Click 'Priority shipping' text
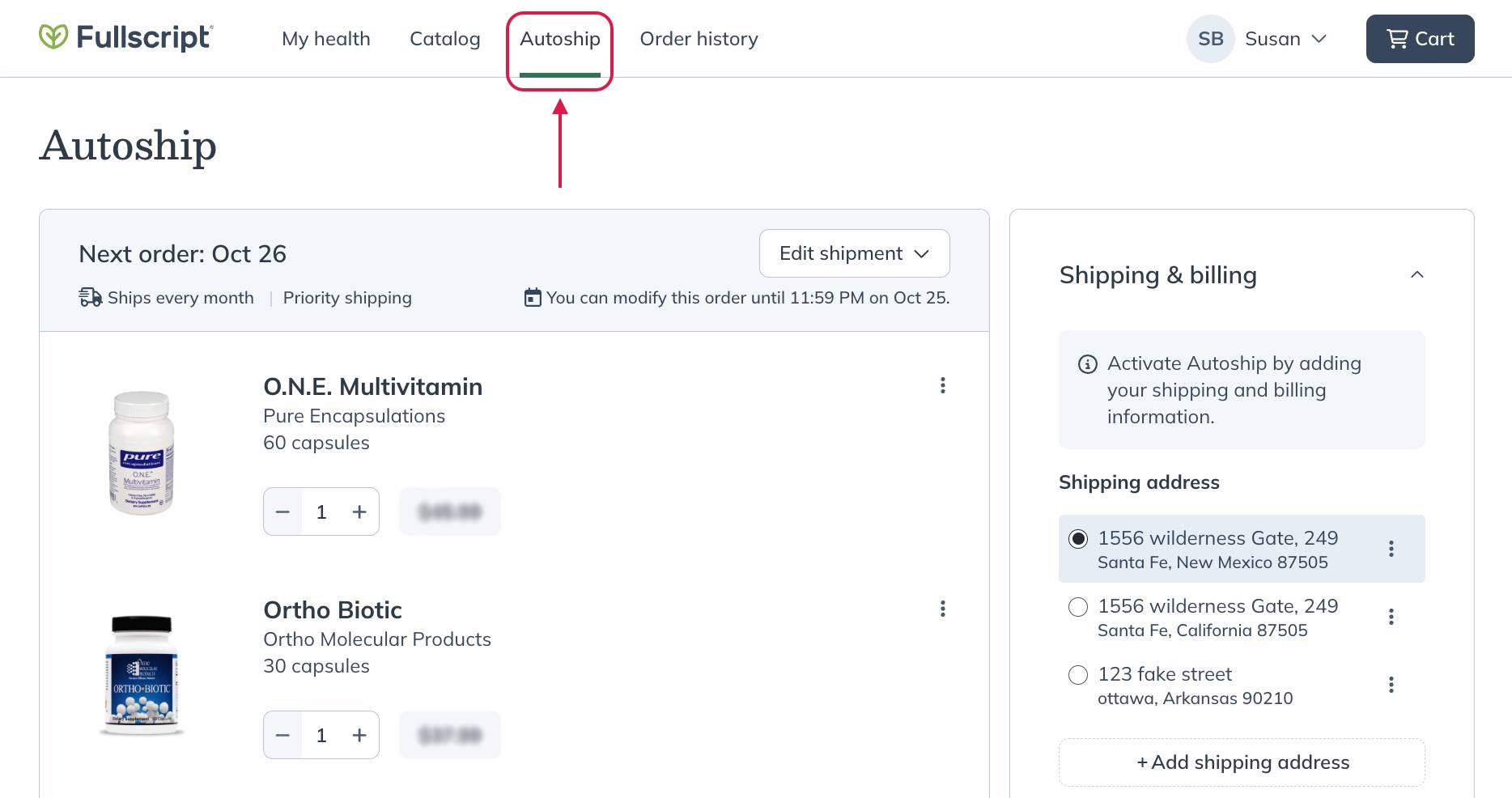The image size is (1512, 798). tap(347, 298)
